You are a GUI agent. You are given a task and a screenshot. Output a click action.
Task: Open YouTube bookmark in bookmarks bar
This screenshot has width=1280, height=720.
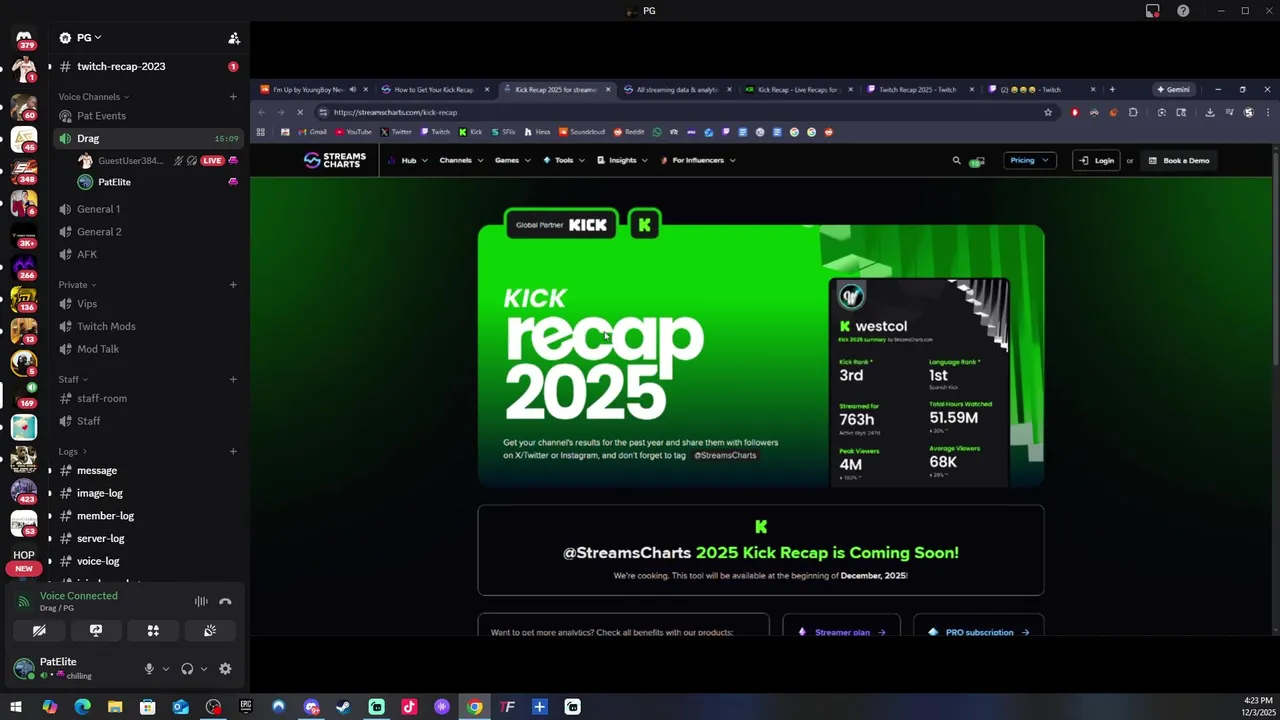click(x=353, y=132)
